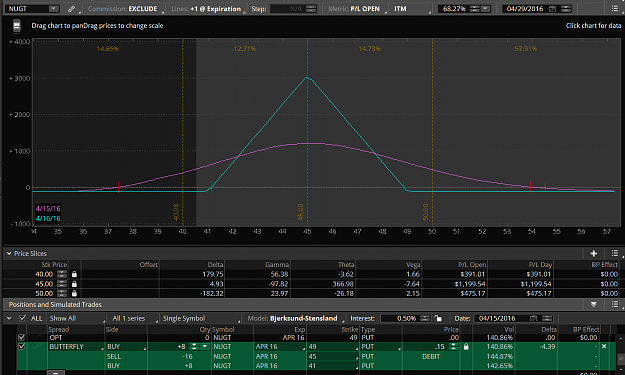Viewport: 625px width, 375px height.
Task: Click the Gamma column header
Action: [277, 265]
